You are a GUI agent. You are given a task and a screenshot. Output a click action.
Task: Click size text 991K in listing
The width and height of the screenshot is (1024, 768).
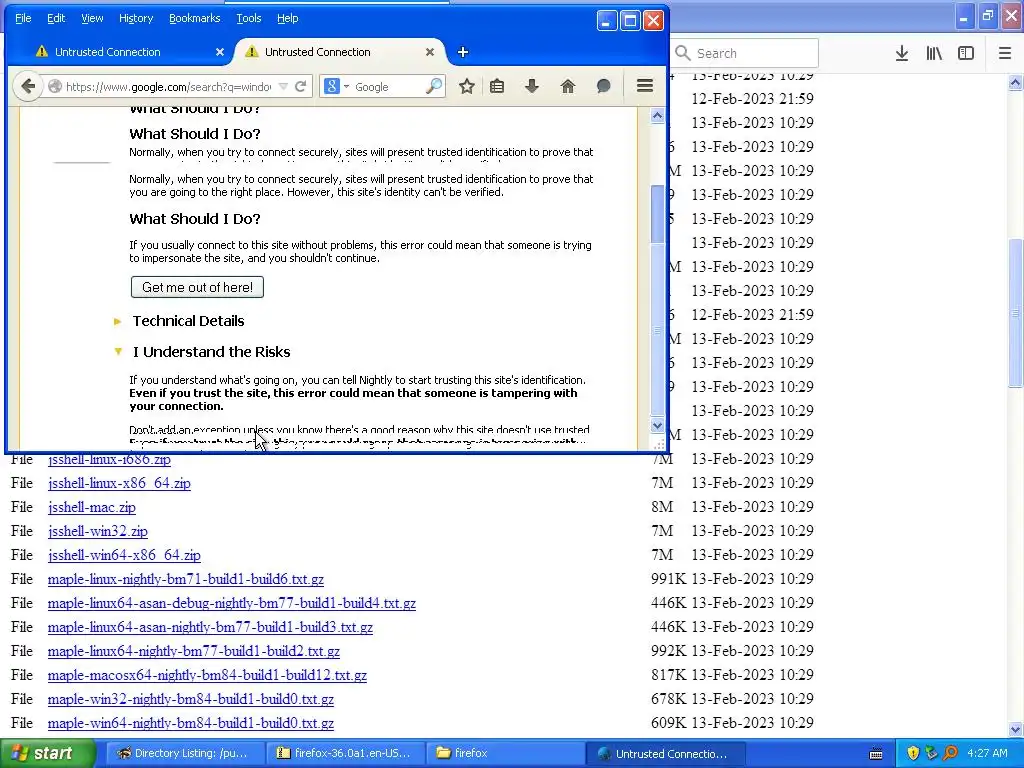[668, 579]
